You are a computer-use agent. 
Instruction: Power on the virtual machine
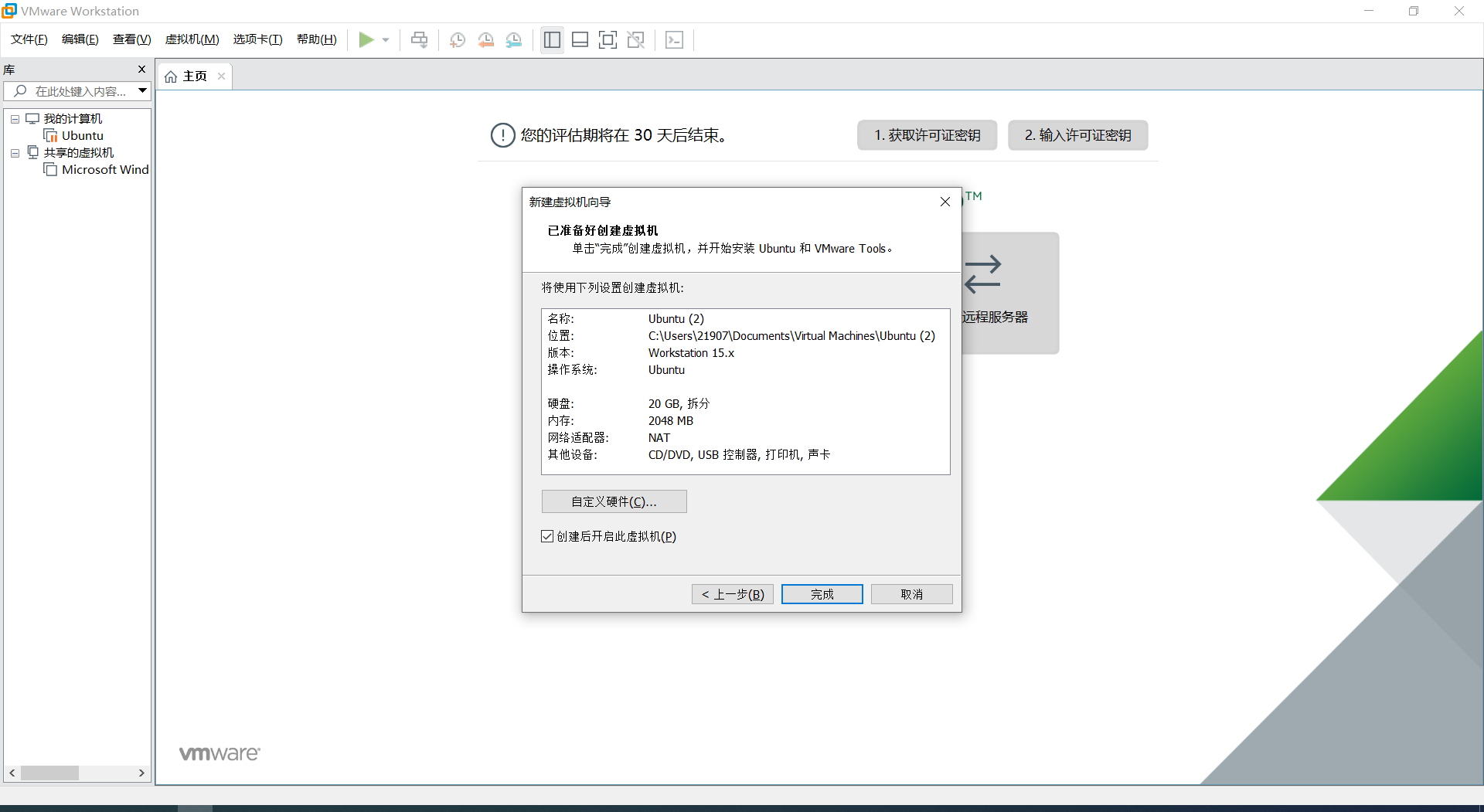click(x=368, y=39)
